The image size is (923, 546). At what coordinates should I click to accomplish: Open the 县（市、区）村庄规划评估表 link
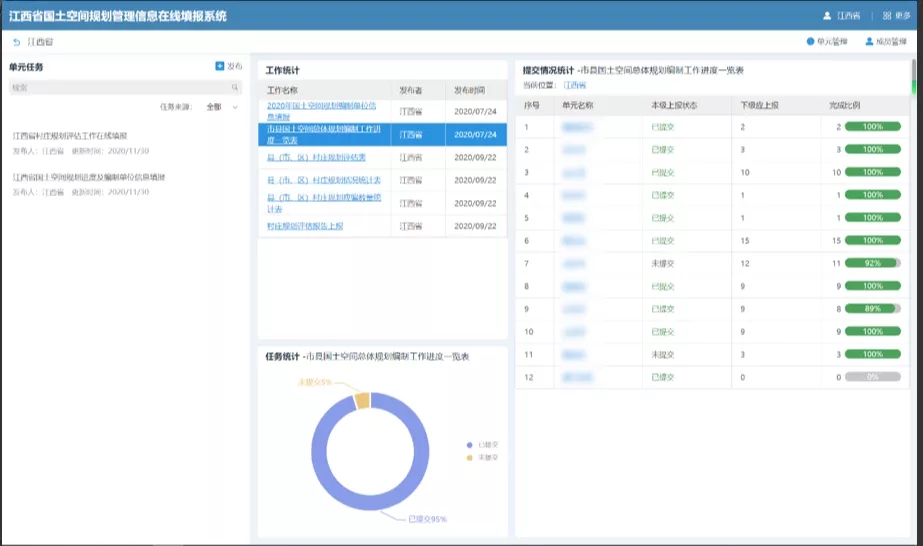click(316, 157)
